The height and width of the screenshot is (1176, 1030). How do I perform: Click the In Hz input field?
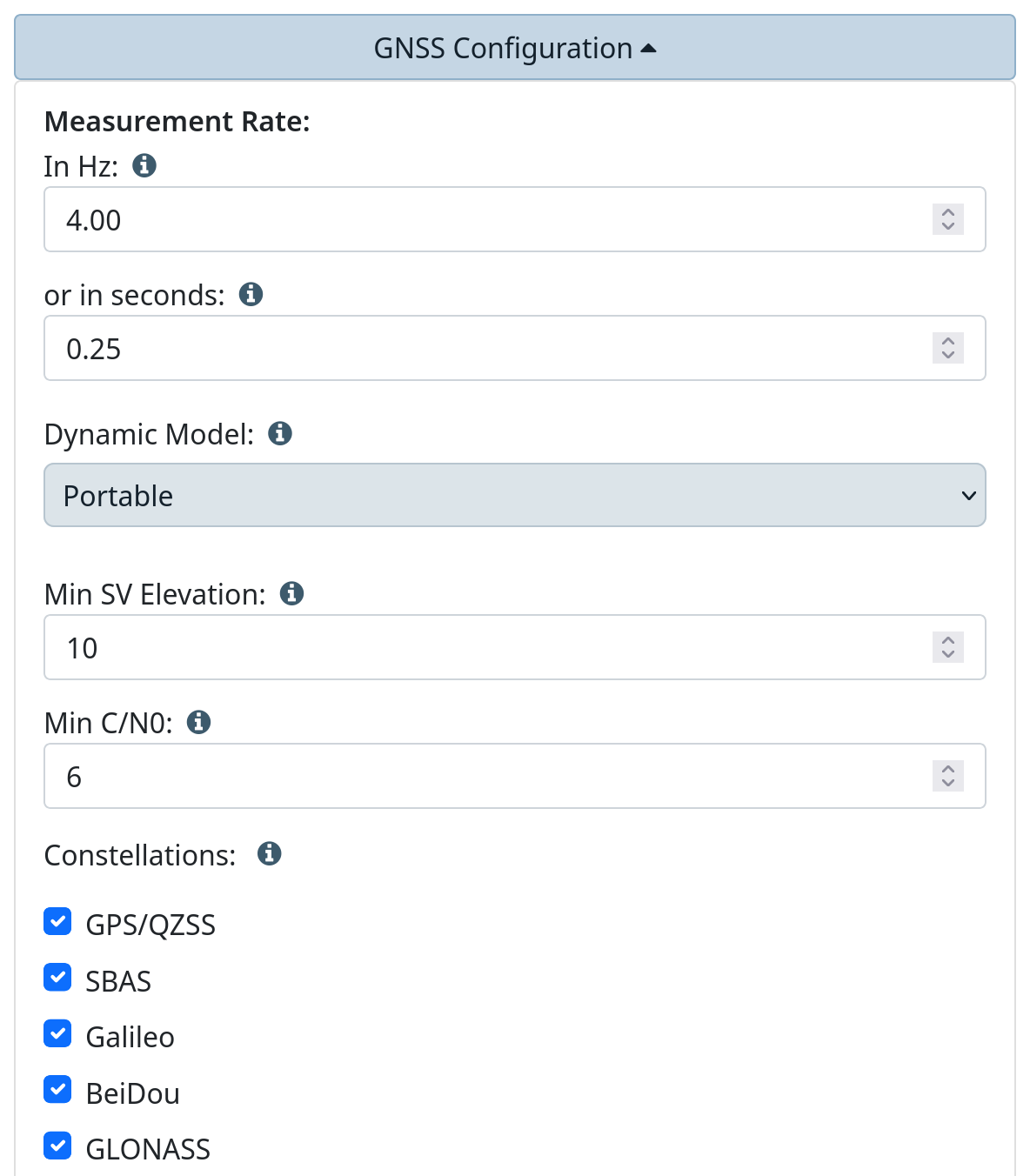[x=515, y=219]
